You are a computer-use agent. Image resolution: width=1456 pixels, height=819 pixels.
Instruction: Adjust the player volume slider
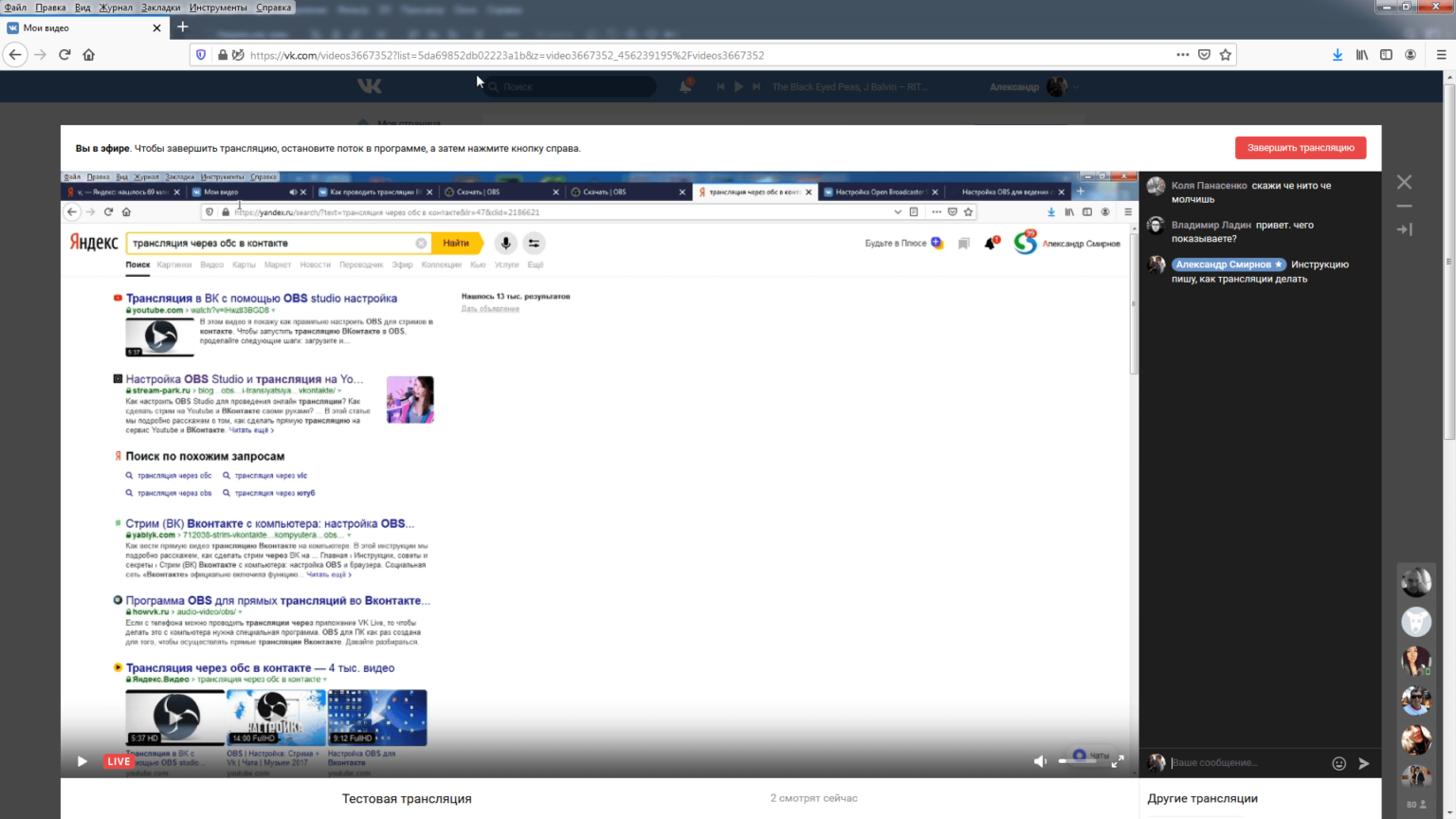pos(1078,761)
